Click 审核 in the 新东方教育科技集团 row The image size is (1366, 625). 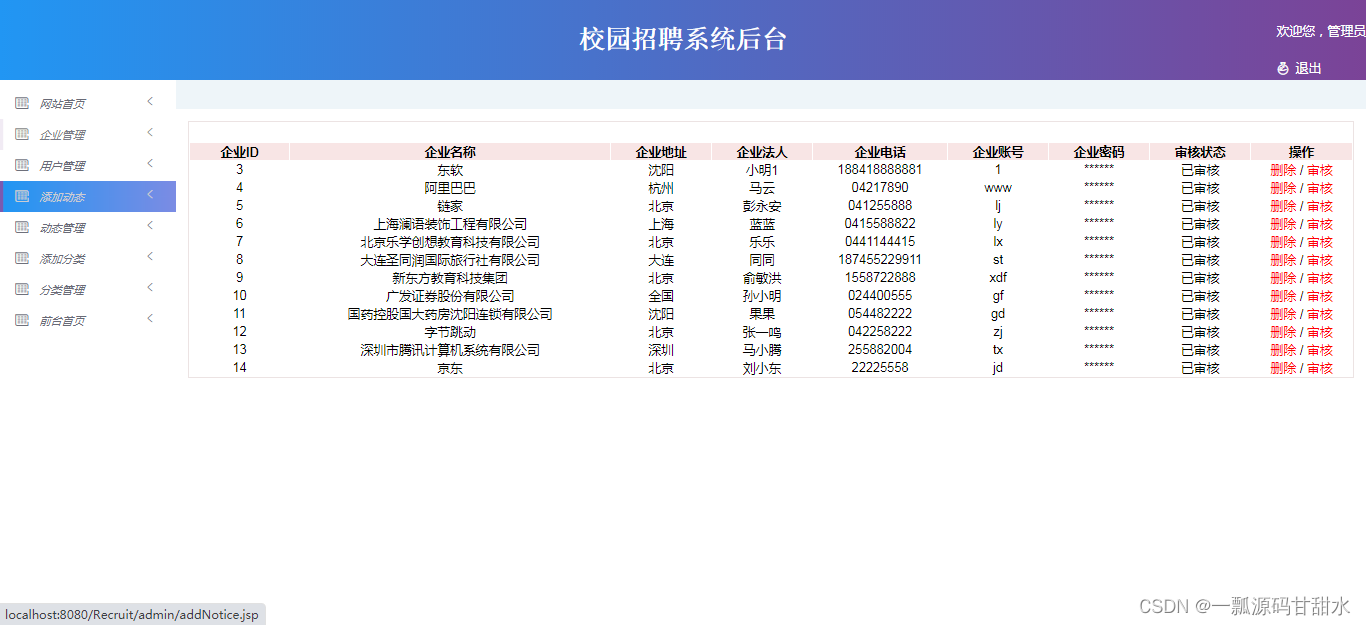tap(1320, 278)
